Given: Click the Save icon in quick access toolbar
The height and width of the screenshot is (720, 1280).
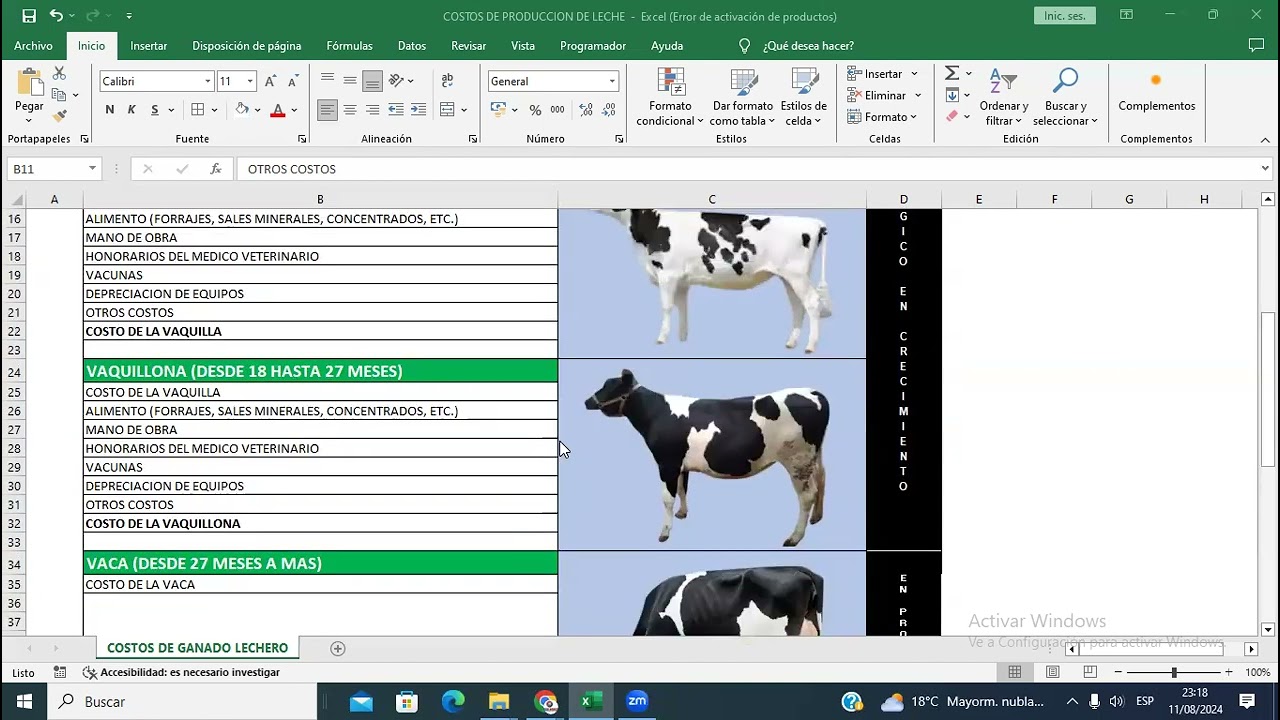Looking at the screenshot, I should tap(29, 16).
